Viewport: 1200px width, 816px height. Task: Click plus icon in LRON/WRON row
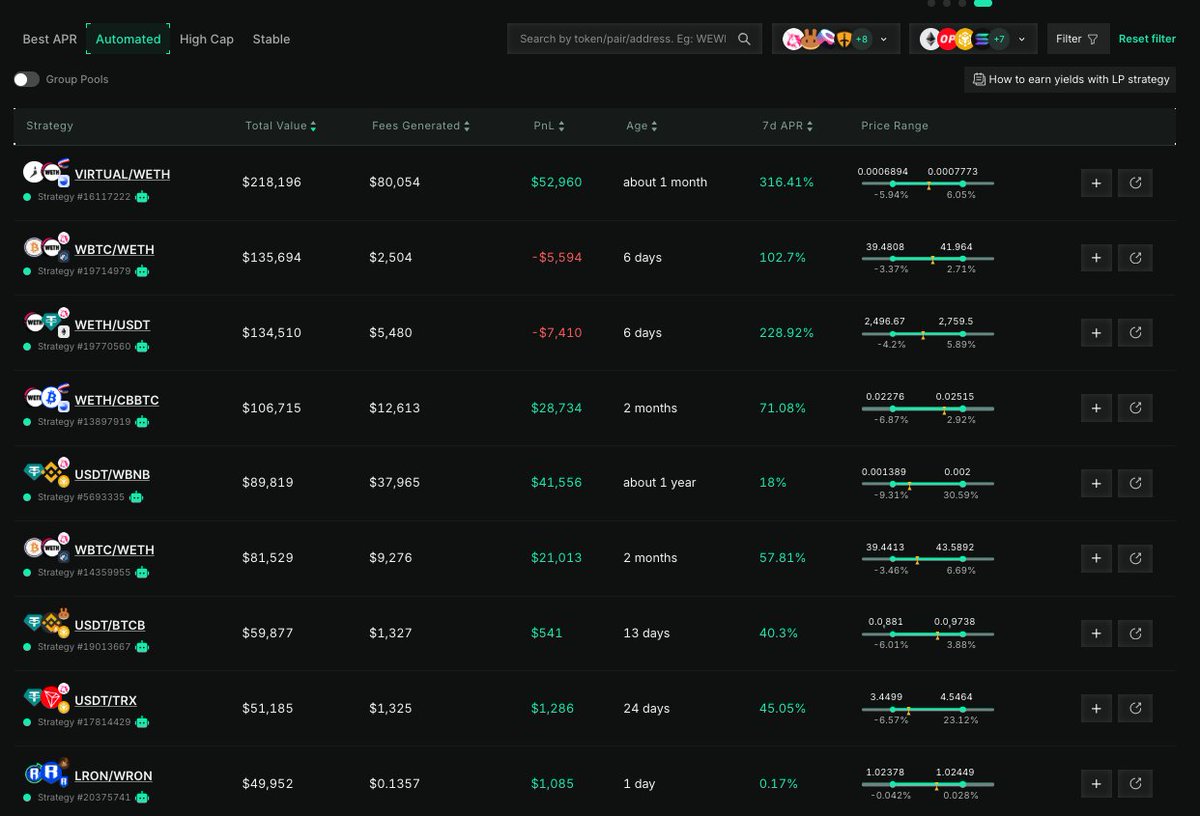[x=1096, y=783]
